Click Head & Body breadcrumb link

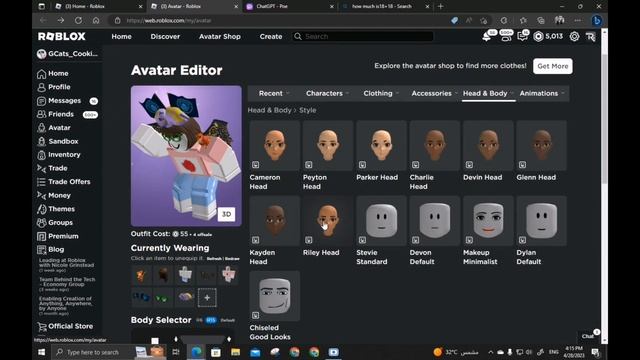(x=269, y=110)
